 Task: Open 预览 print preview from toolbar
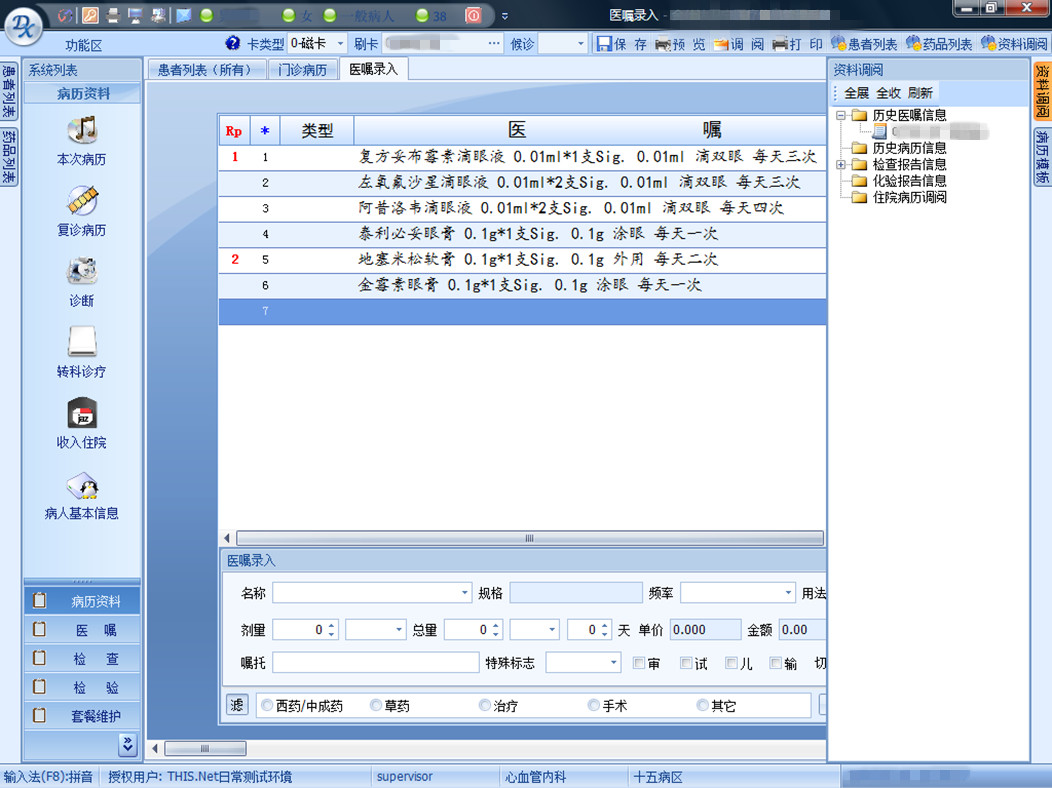[680, 44]
